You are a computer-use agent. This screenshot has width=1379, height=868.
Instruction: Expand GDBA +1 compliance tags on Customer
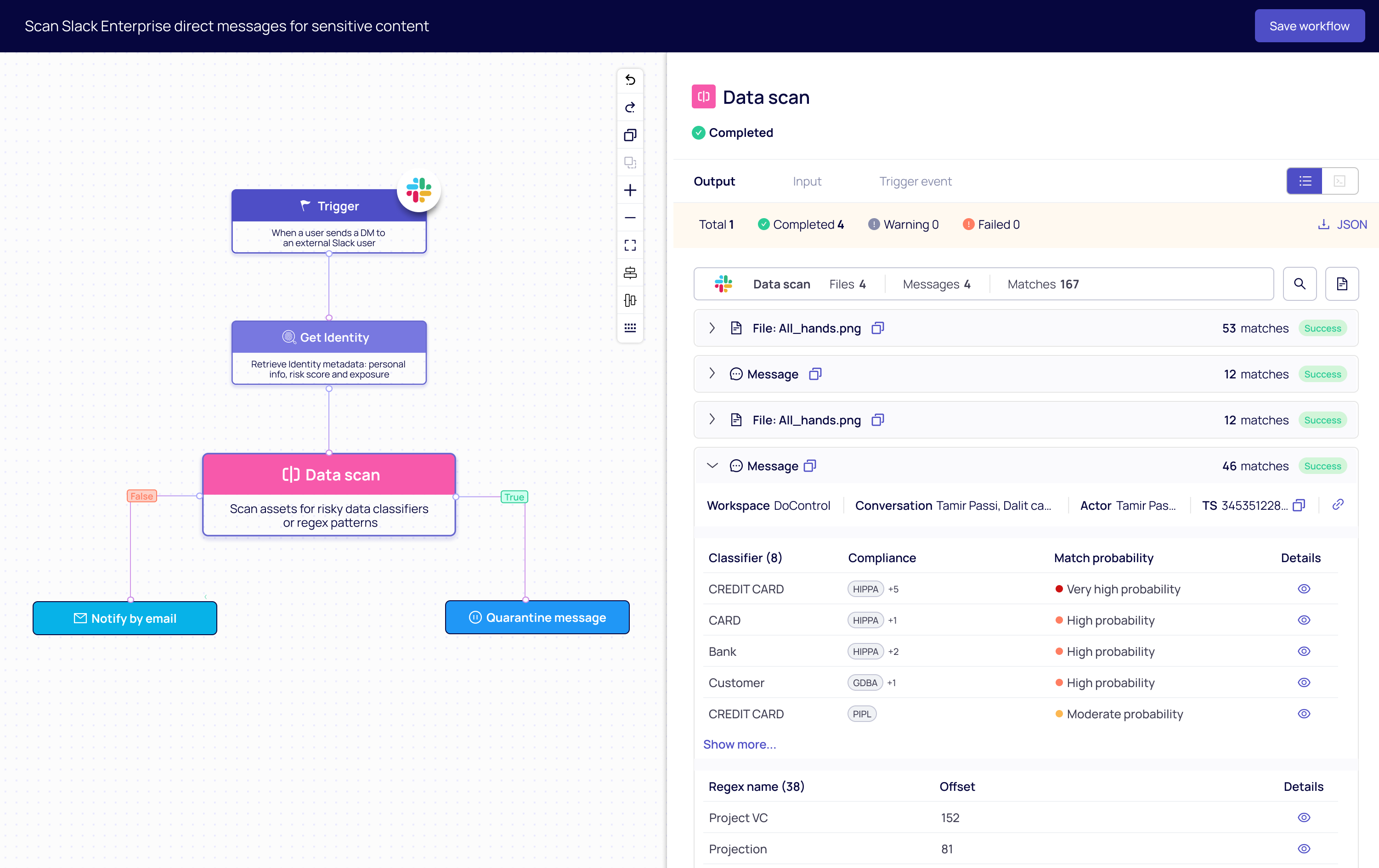(892, 683)
